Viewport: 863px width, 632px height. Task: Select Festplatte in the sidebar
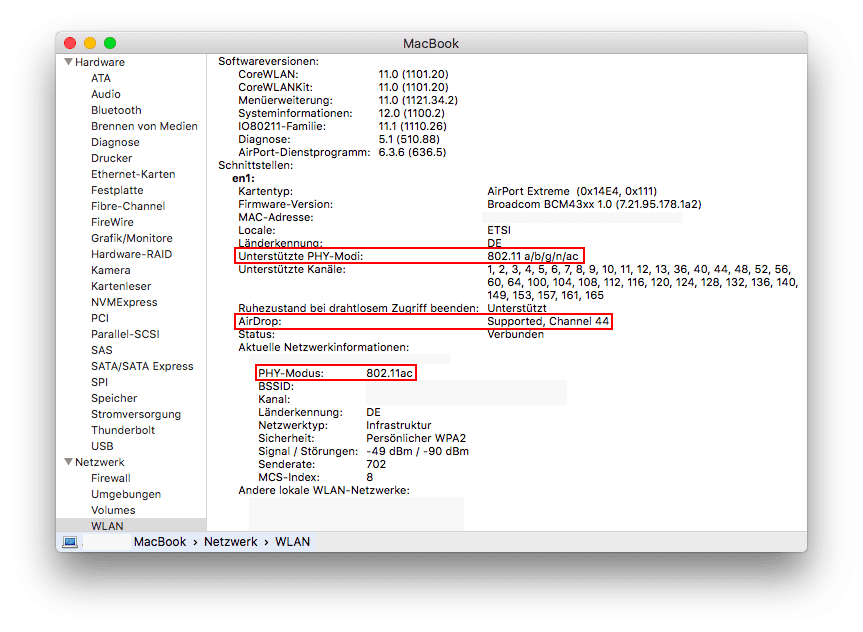click(x=117, y=190)
